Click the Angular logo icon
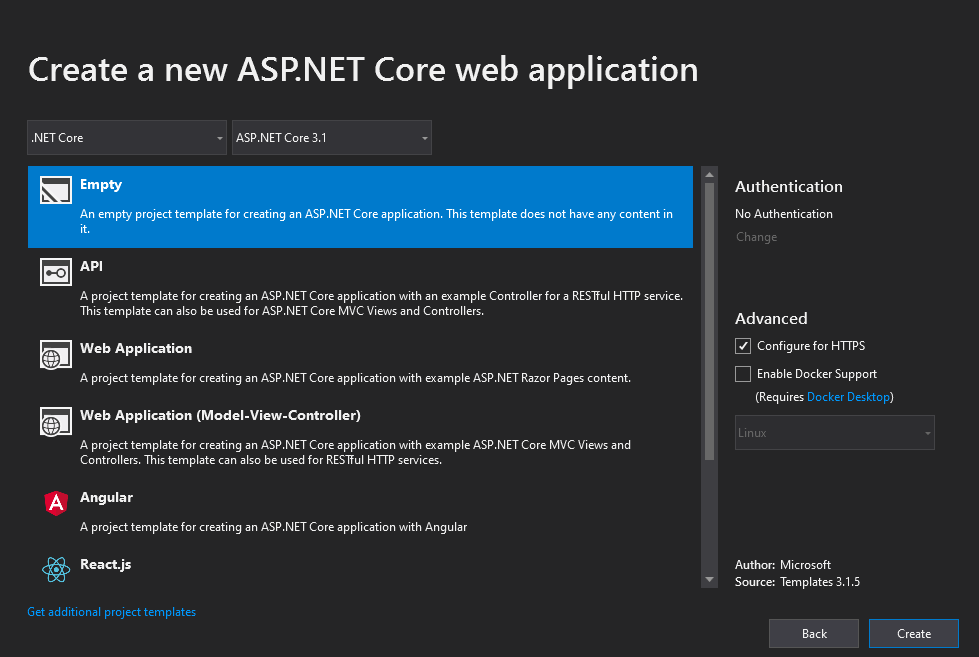This screenshot has width=979, height=657. click(55, 503)
